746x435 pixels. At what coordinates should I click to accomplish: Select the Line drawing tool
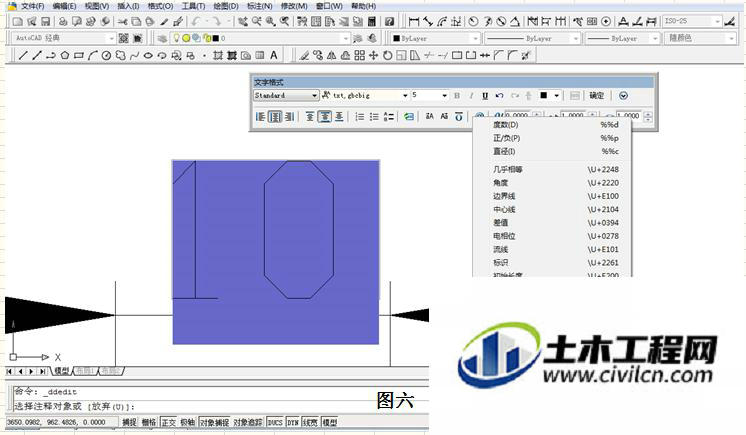point(22,56)
